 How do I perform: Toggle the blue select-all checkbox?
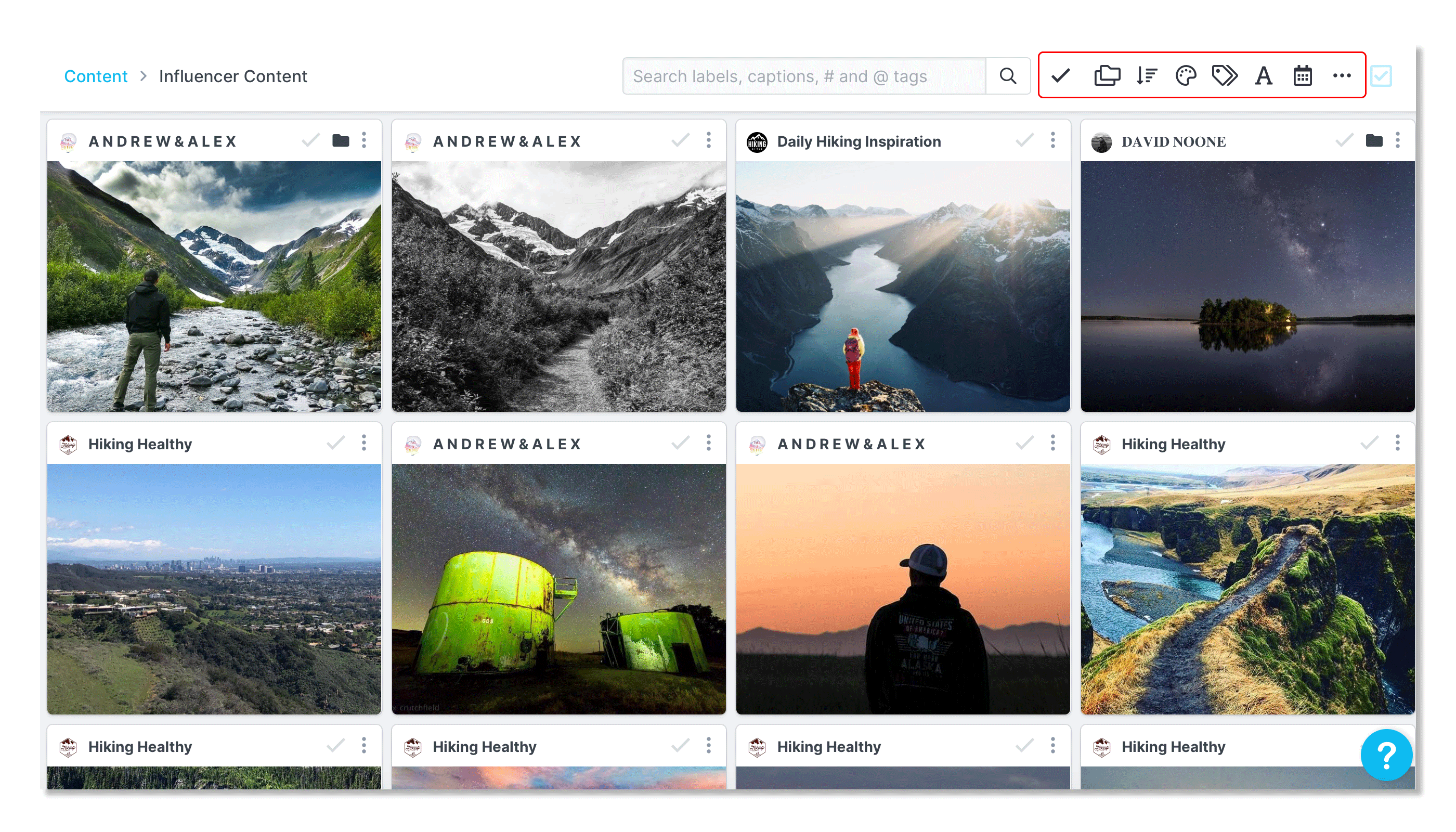point(1381,76)
